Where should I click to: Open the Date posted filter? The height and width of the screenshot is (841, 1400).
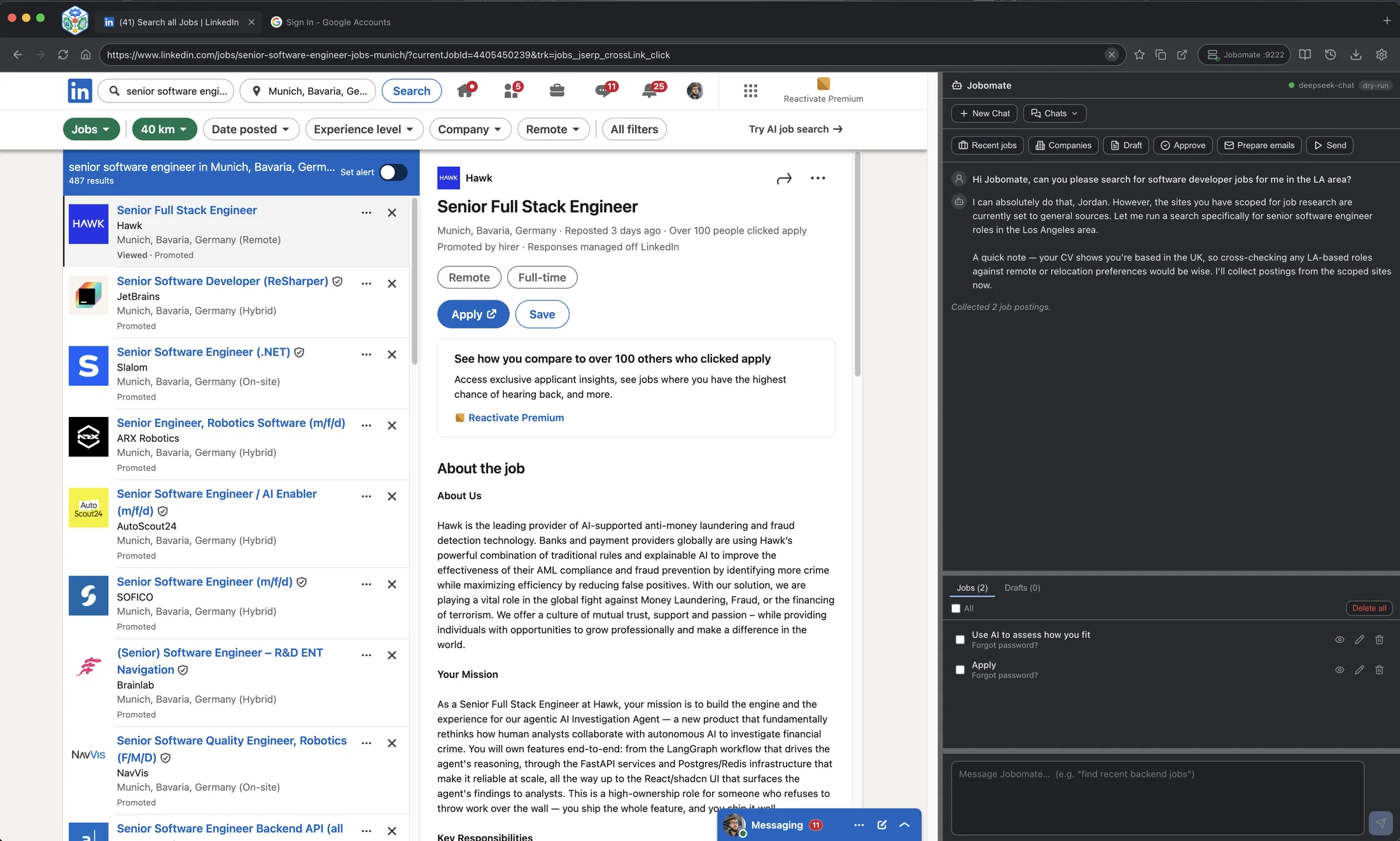click(x=251, y=129)
